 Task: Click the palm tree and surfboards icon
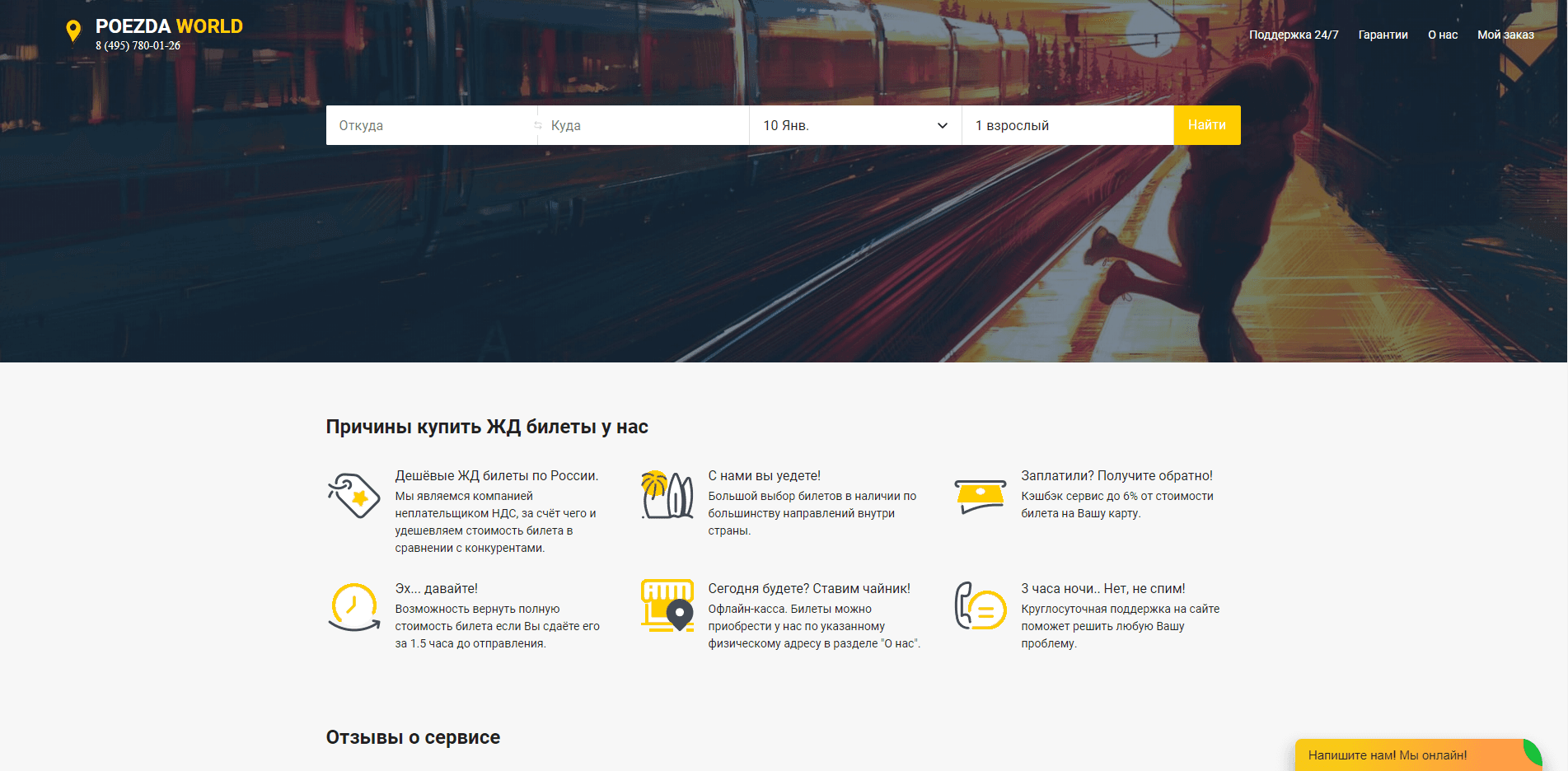[667, 494]
